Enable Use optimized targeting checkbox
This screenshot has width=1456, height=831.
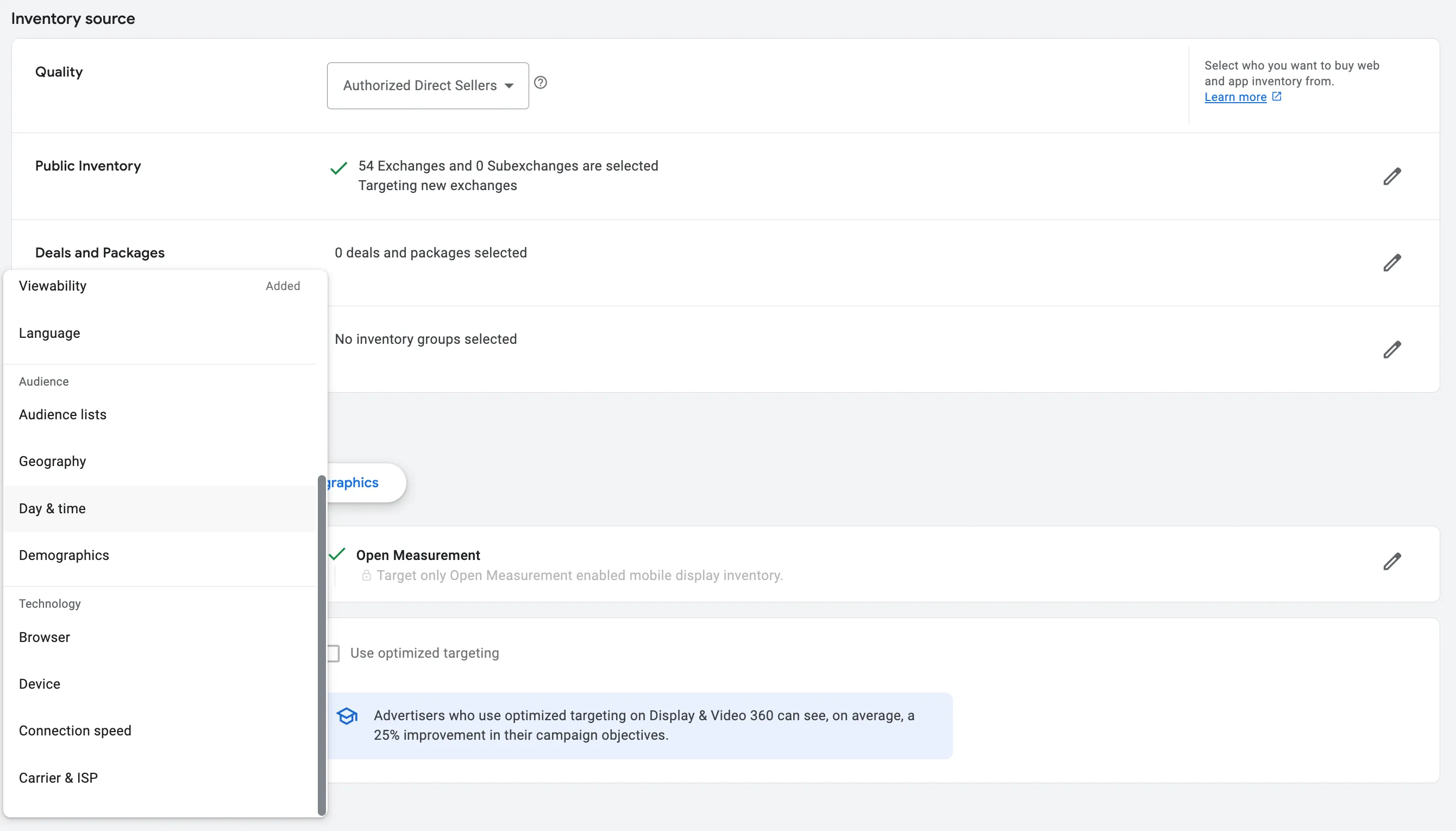click(x=334, y=653)
